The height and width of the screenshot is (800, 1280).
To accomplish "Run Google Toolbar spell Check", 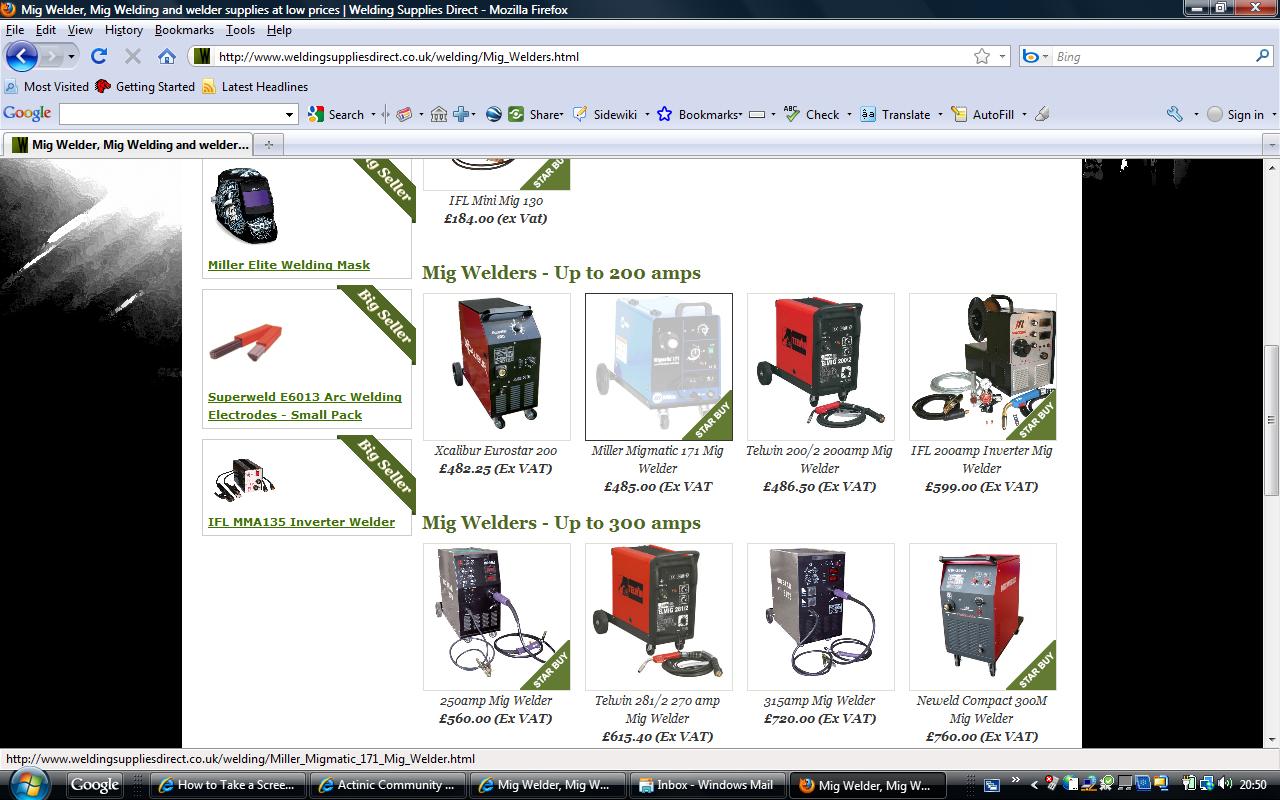I will [x=811, y=114].
